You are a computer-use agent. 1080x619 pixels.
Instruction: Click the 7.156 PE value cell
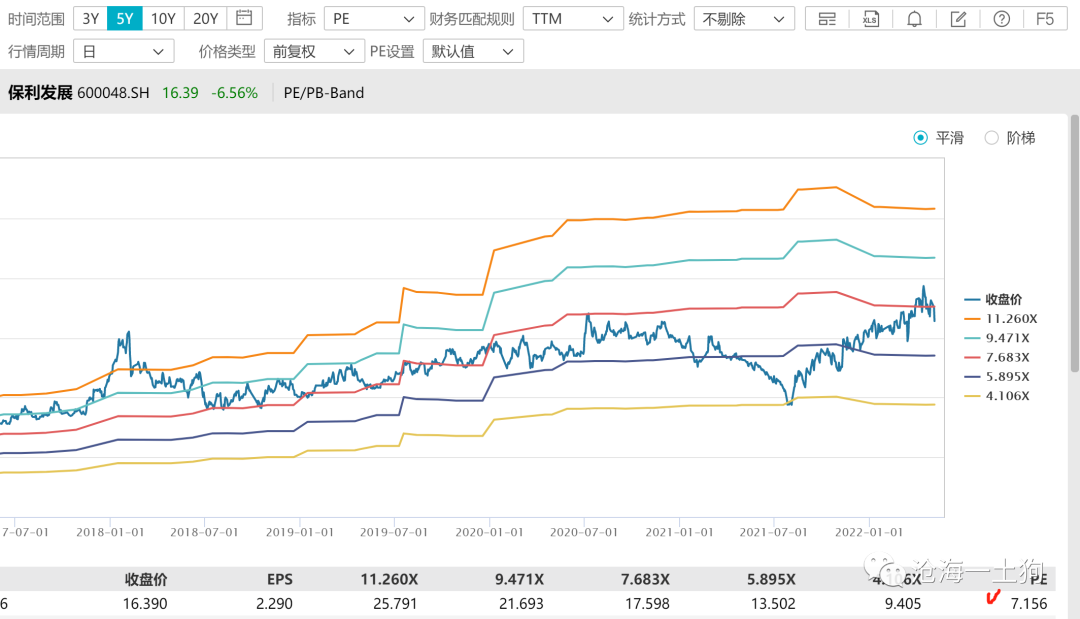[x=1029, y=604]
